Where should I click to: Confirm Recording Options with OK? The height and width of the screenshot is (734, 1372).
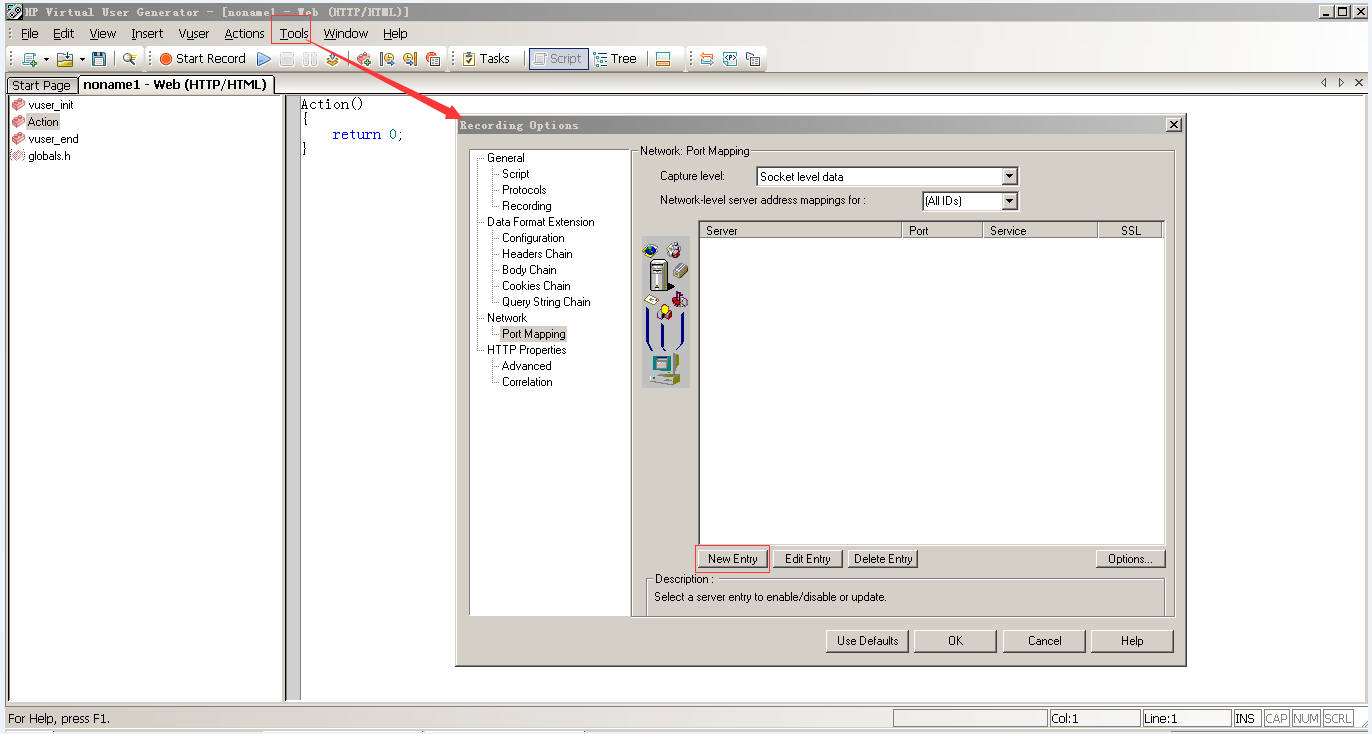(955, 641)
